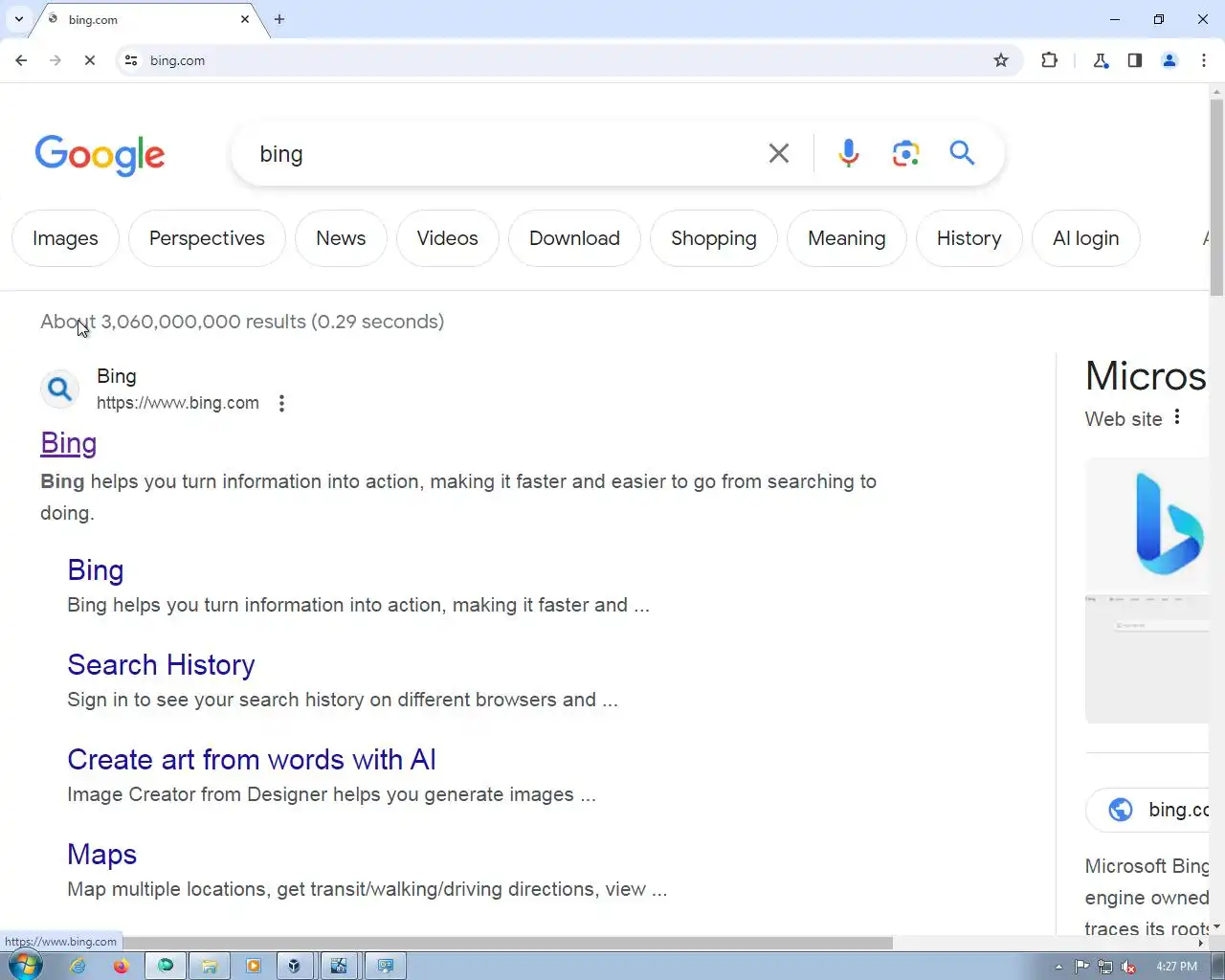
Task: Open the Chrome three-dot menu
Action: [1204, 60]
